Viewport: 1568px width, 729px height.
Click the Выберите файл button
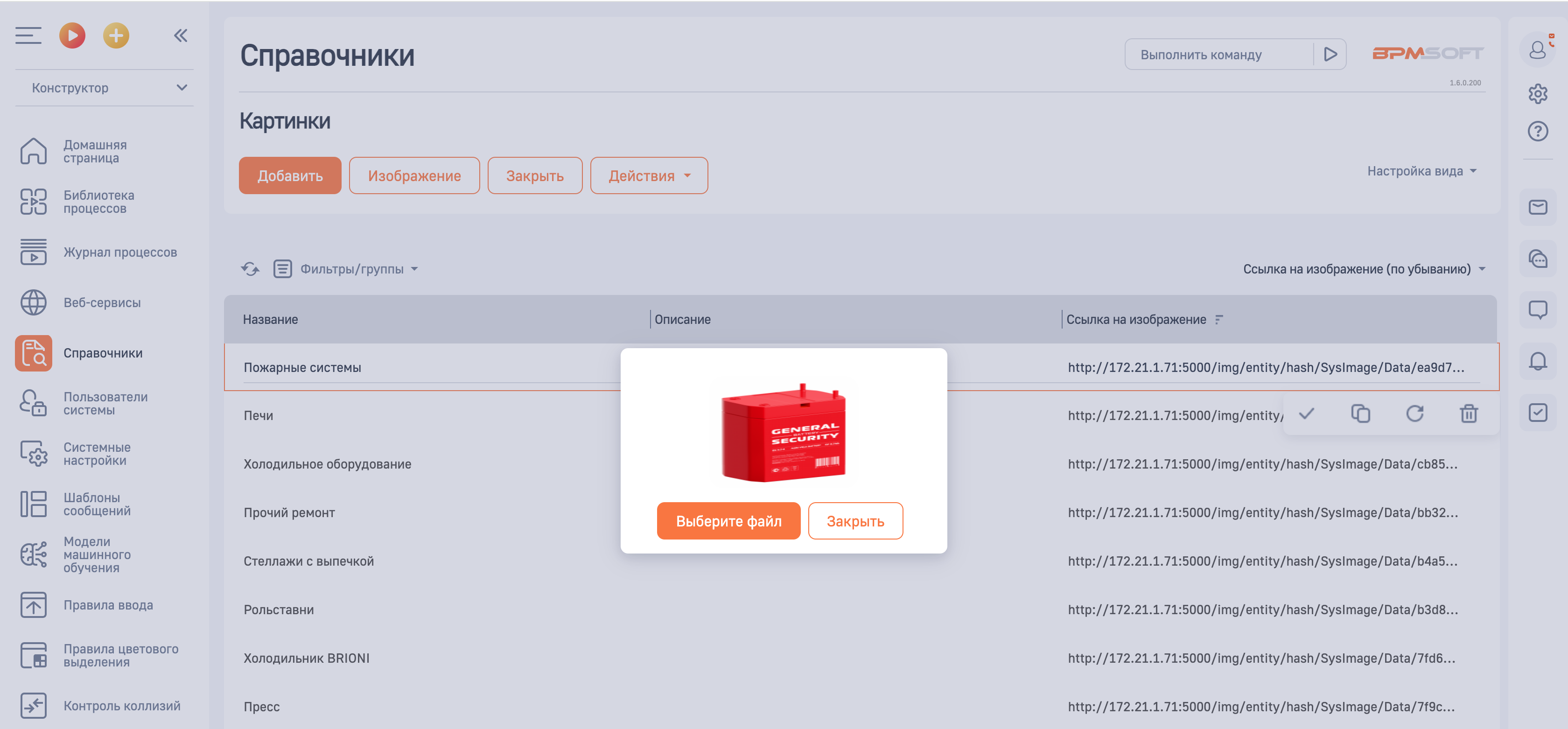pos(728,521)
